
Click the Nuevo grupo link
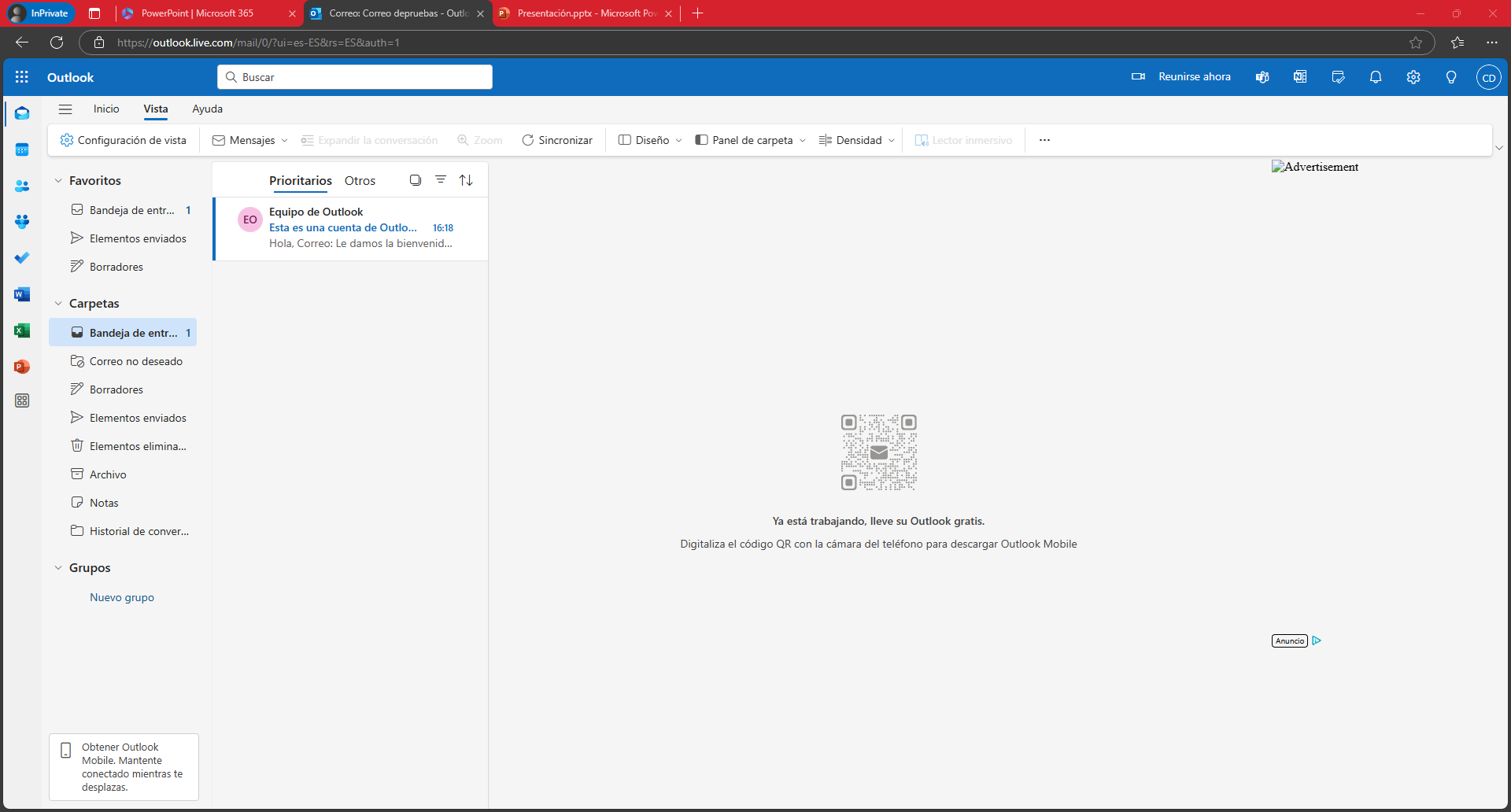point(122,597)
